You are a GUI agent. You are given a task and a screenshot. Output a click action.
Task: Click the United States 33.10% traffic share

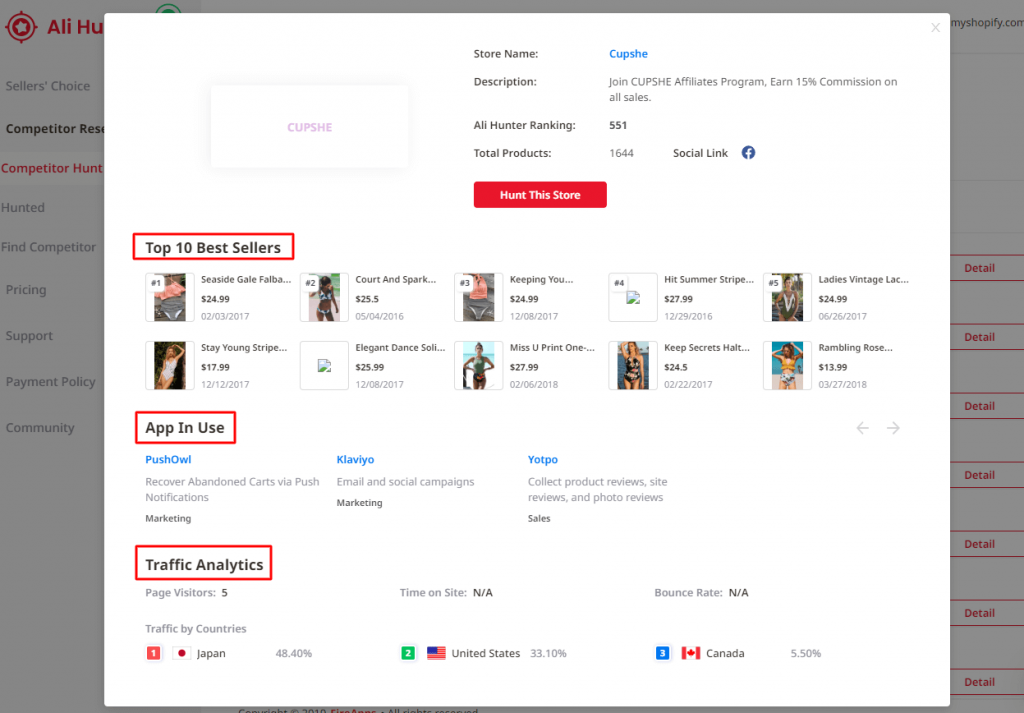[x=549, y=654]
